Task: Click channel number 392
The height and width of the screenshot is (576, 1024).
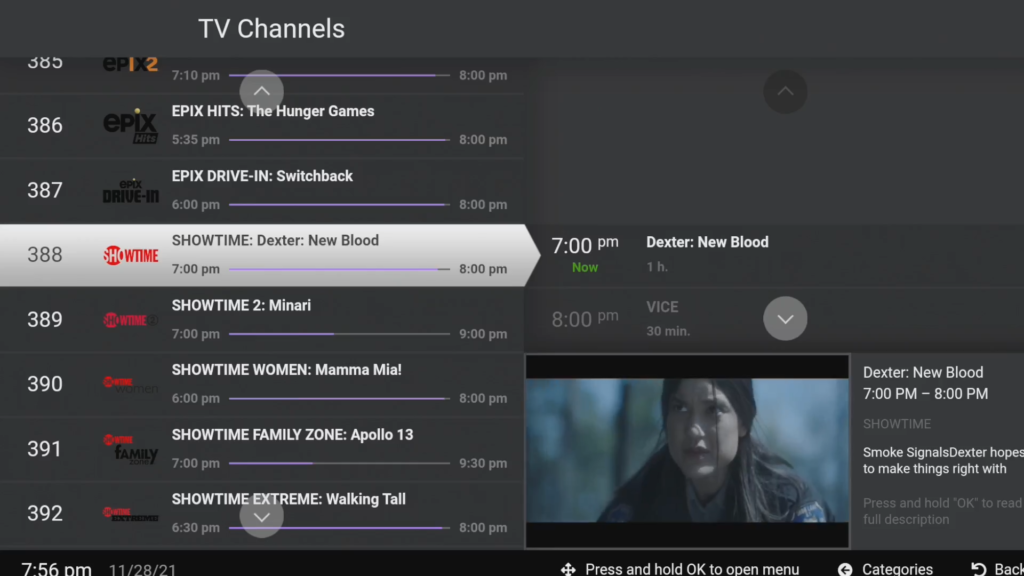Action: click(44, 513)
